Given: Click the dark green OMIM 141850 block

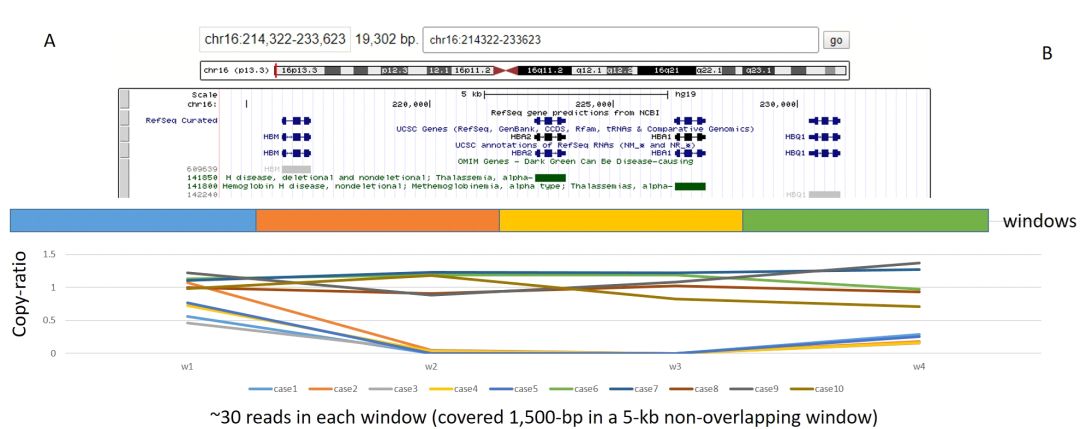Looking at the screenshot, I should [x=550, y=177].
